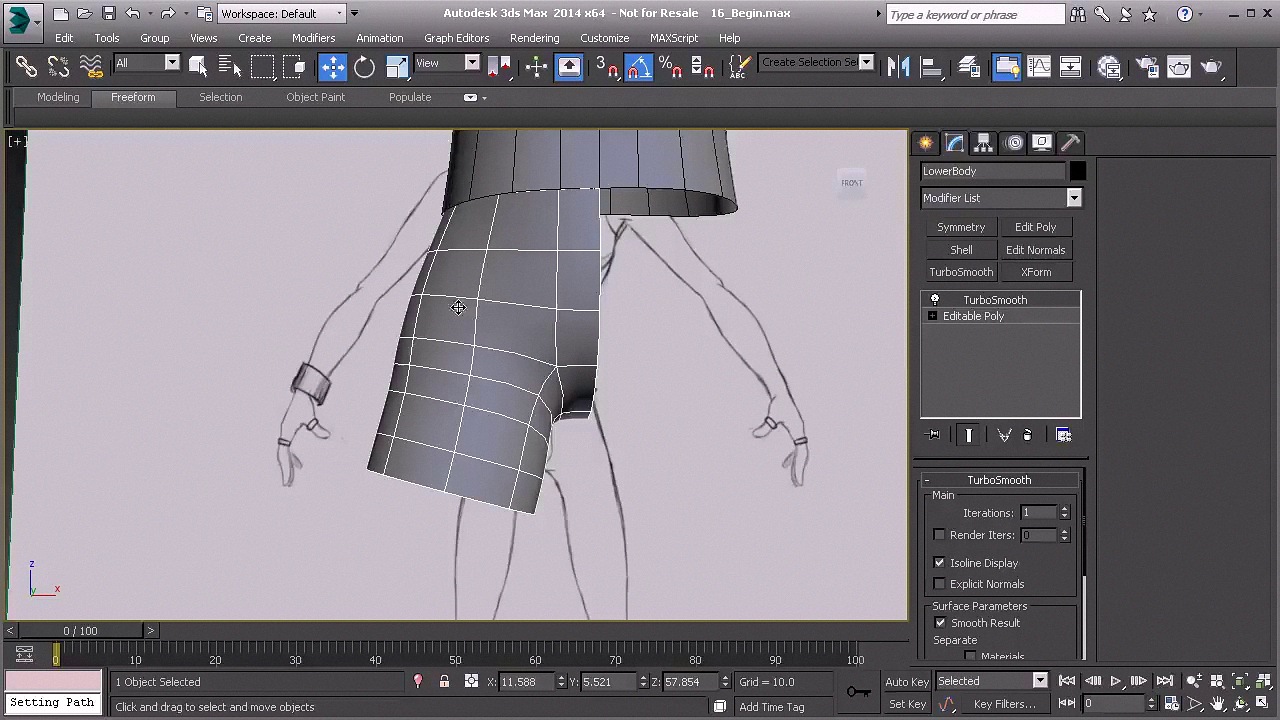The height and width of the screenshot is (720, 1280).
Task: Choose the Rectangular Selection Region tool
Action: pyautogui.click(x=262, y=67)
